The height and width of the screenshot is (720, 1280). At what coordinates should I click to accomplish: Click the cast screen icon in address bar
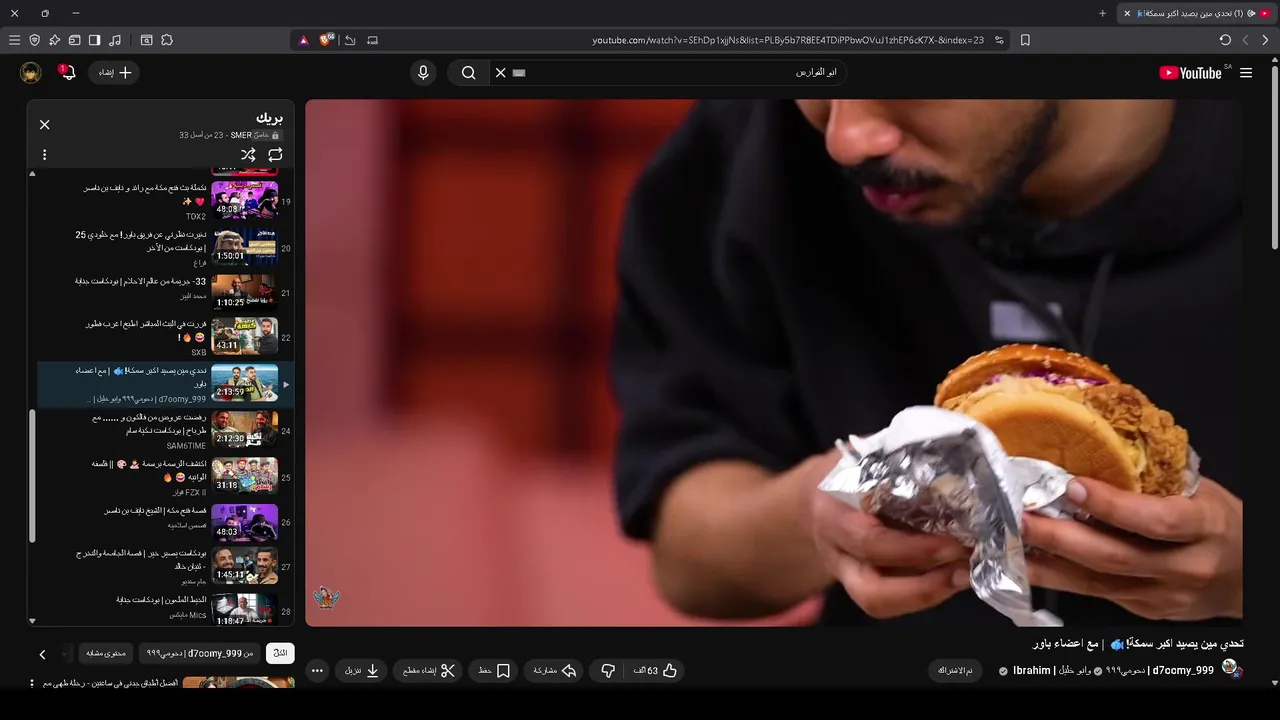click(372, 40)
